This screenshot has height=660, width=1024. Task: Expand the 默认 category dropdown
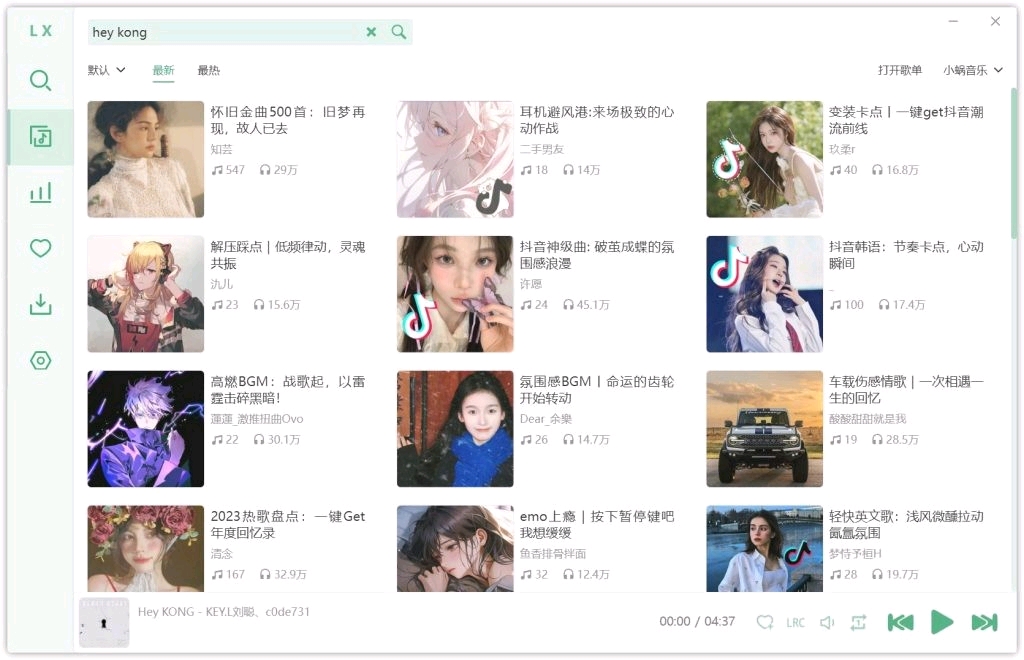tap(107, 70)
